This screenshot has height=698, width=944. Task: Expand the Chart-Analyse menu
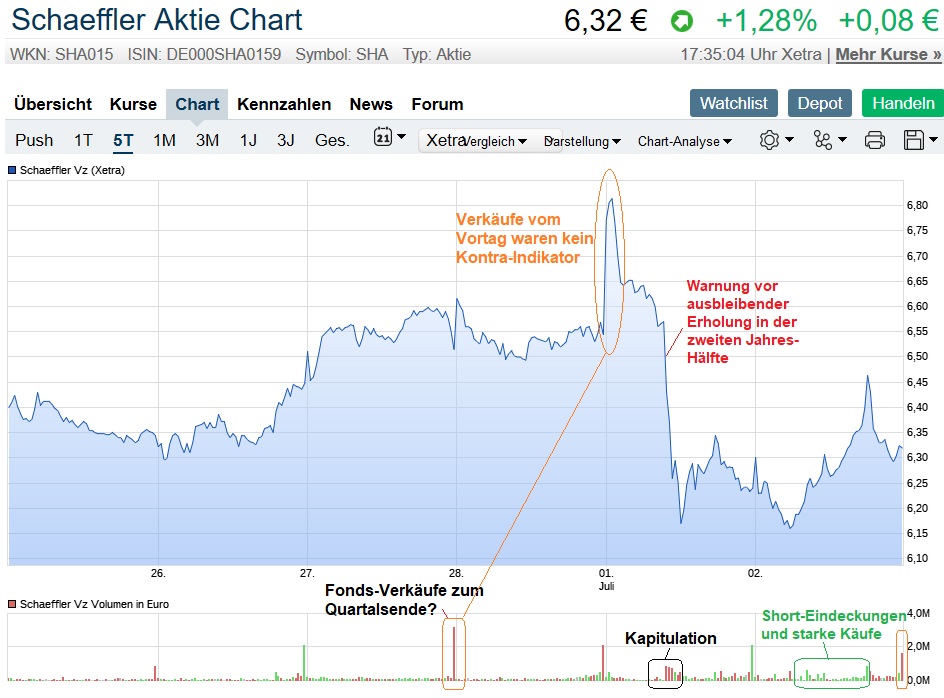point(684,141)
